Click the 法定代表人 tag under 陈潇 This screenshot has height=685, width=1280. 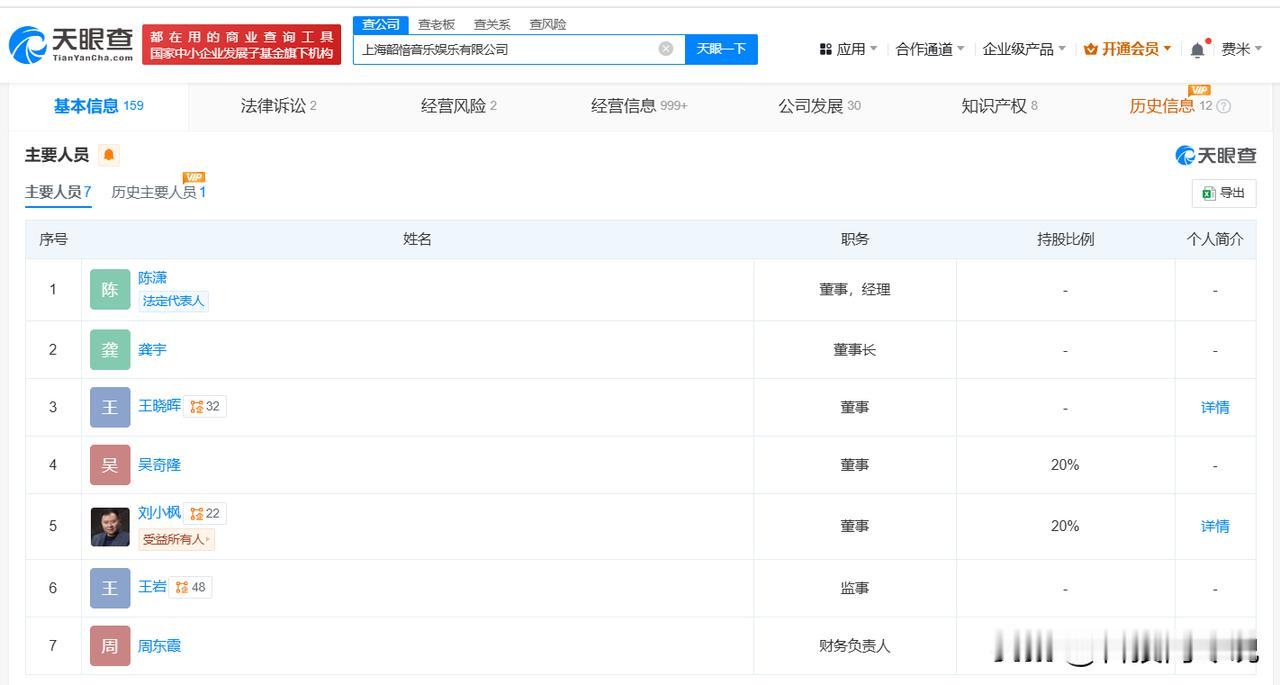(174, 301)
